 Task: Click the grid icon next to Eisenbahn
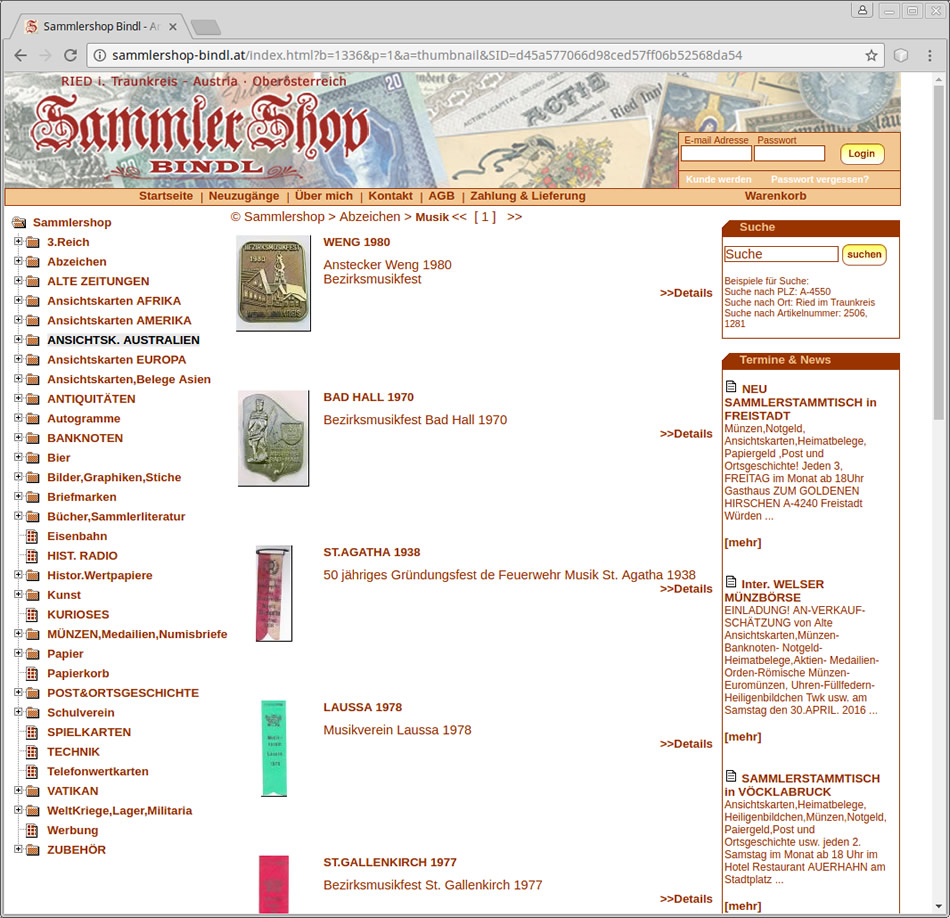pos(32,536)
